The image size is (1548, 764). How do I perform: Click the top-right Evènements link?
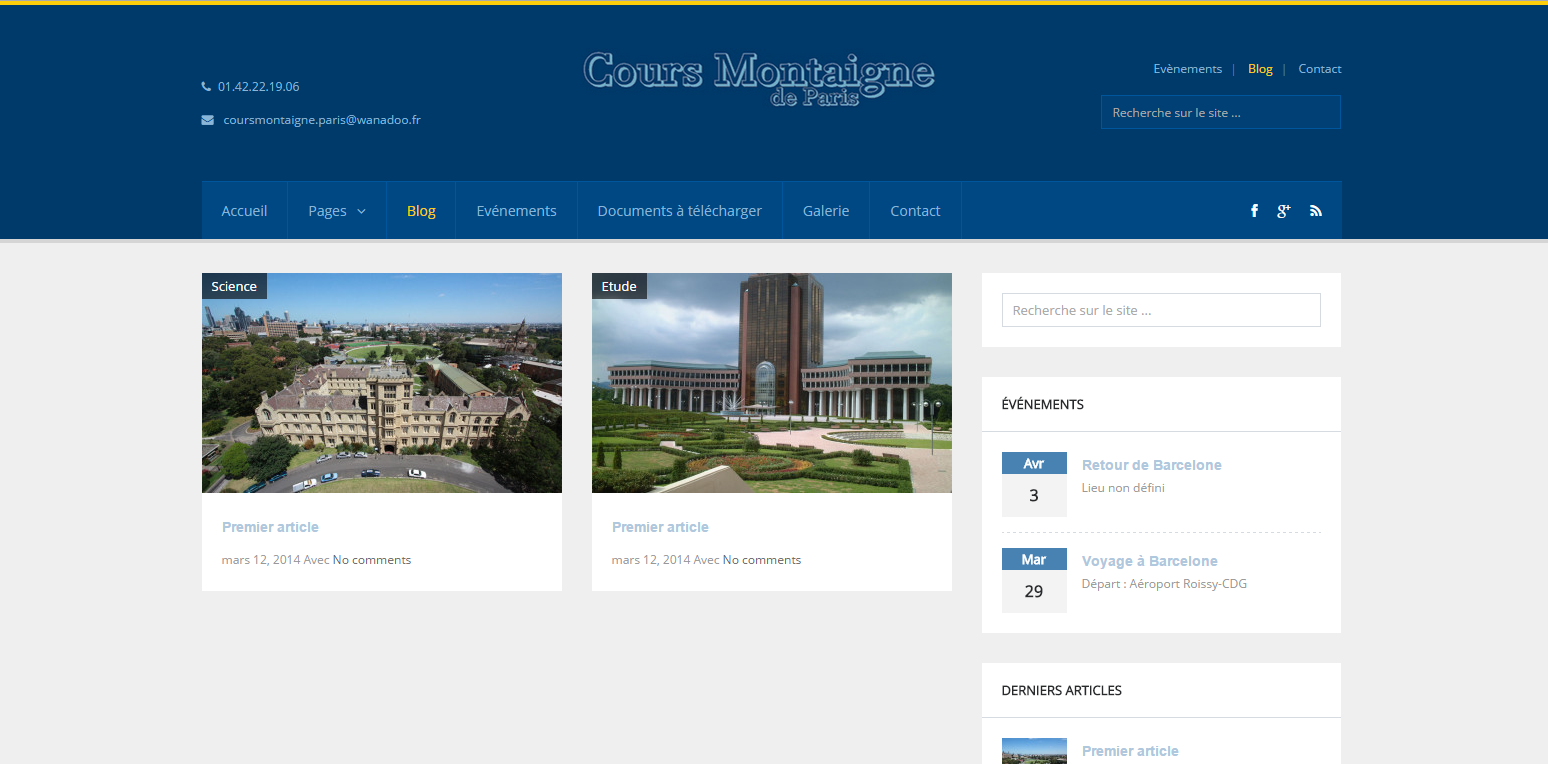(1187, 69)
